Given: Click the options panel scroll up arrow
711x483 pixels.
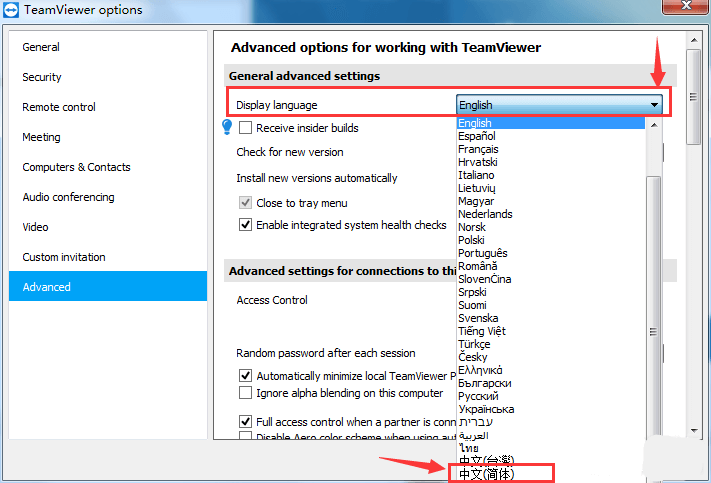Looking at the screenshot, I should tap(694, 40).
